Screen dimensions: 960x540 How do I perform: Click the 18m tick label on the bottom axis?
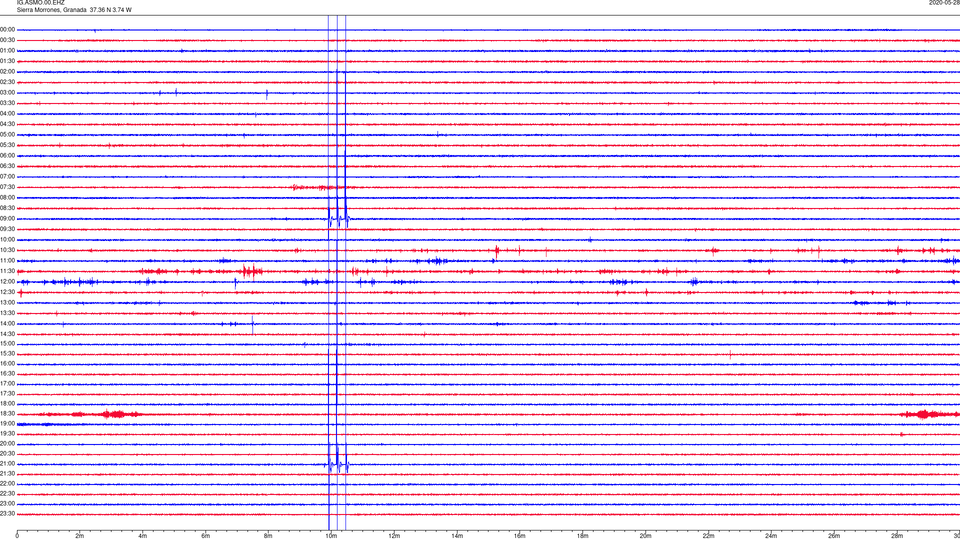tap(583, 536)
